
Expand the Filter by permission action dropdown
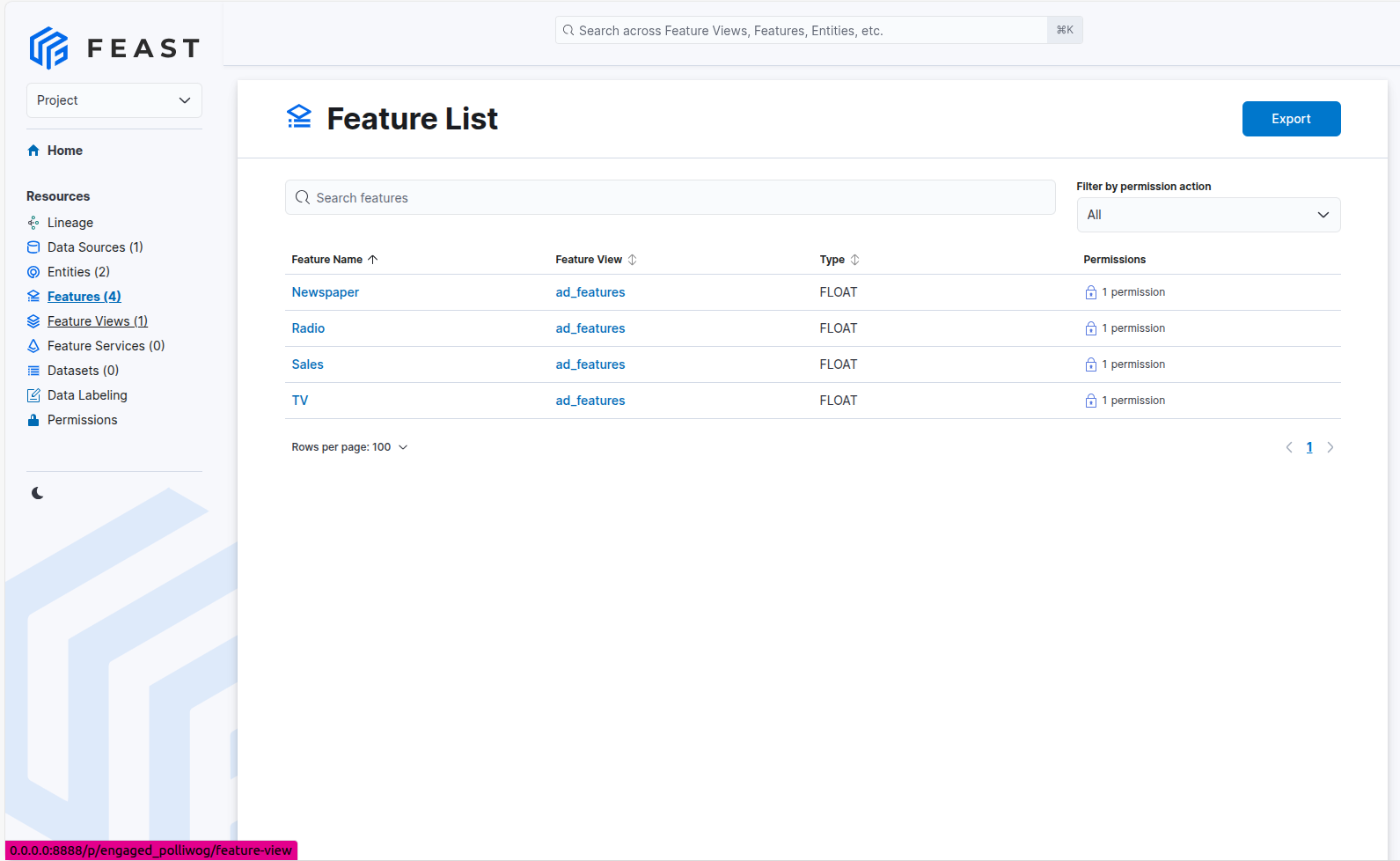click(1207, 215)
